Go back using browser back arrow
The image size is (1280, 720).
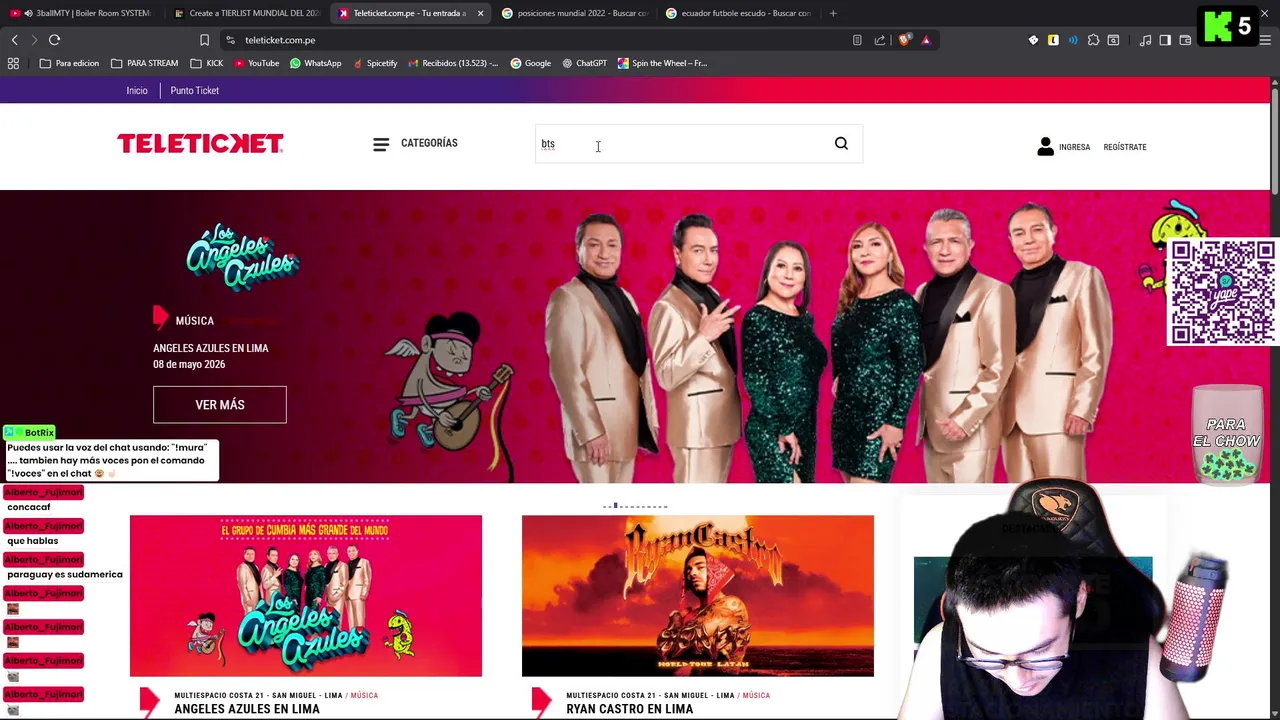[x=14, y=40]
